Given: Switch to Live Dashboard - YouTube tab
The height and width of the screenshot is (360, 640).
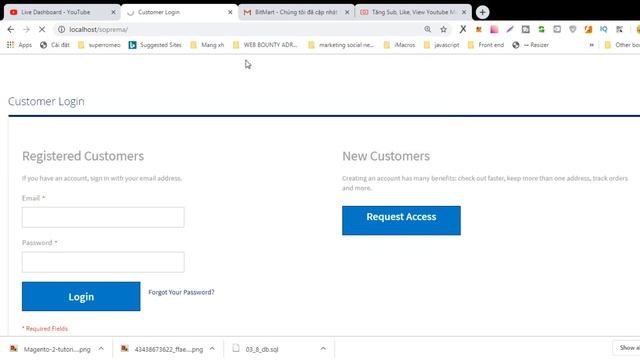Looking at the screenshot, I should [x=61, y=12].
